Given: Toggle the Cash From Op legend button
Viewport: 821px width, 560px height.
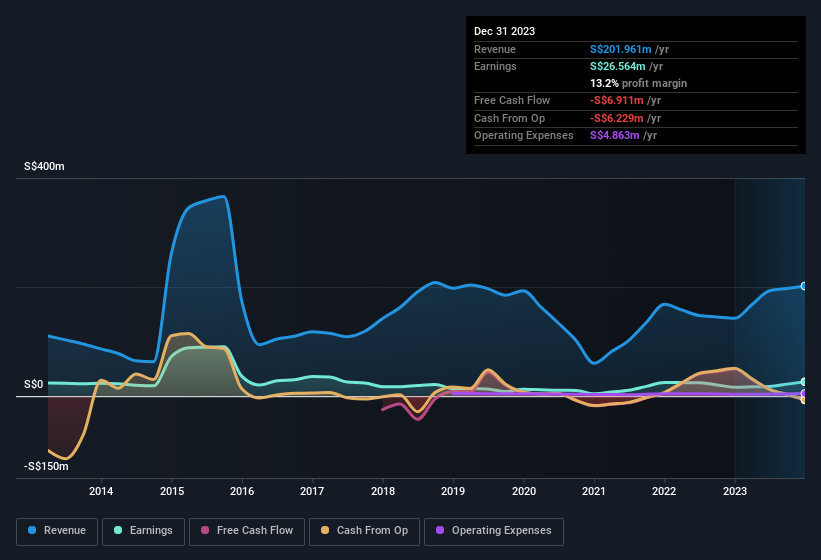Looking at the screenshot, I should tap(364, 531).
